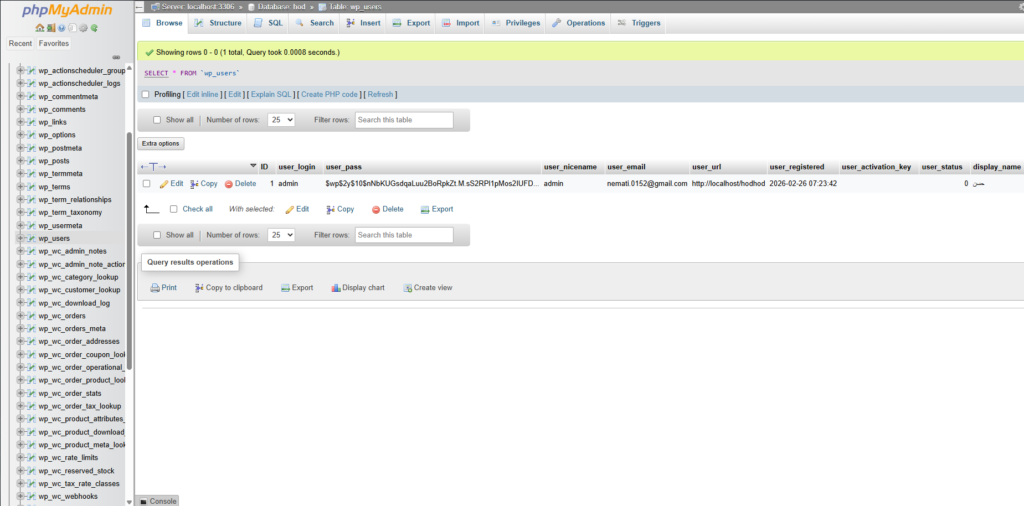Click the navigation link chain icon
This screenshot has width=1024, height=506.
click(116, 57)
